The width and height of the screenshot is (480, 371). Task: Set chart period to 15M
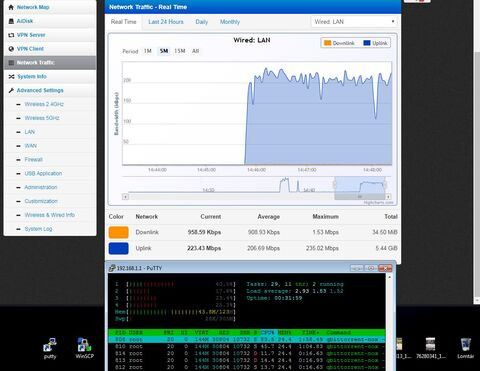click(x=180, y=51)
